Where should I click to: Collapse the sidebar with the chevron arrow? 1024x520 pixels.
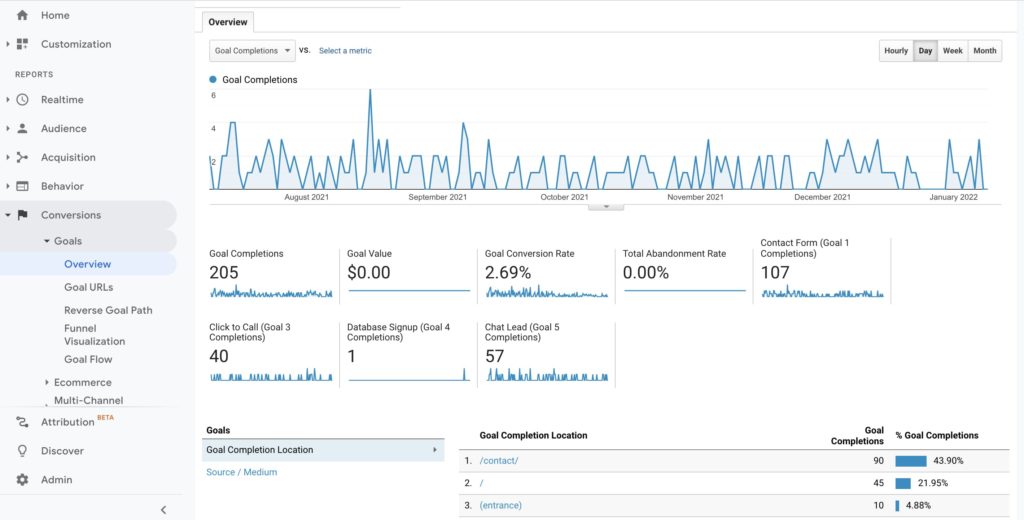tap(163, 510)
